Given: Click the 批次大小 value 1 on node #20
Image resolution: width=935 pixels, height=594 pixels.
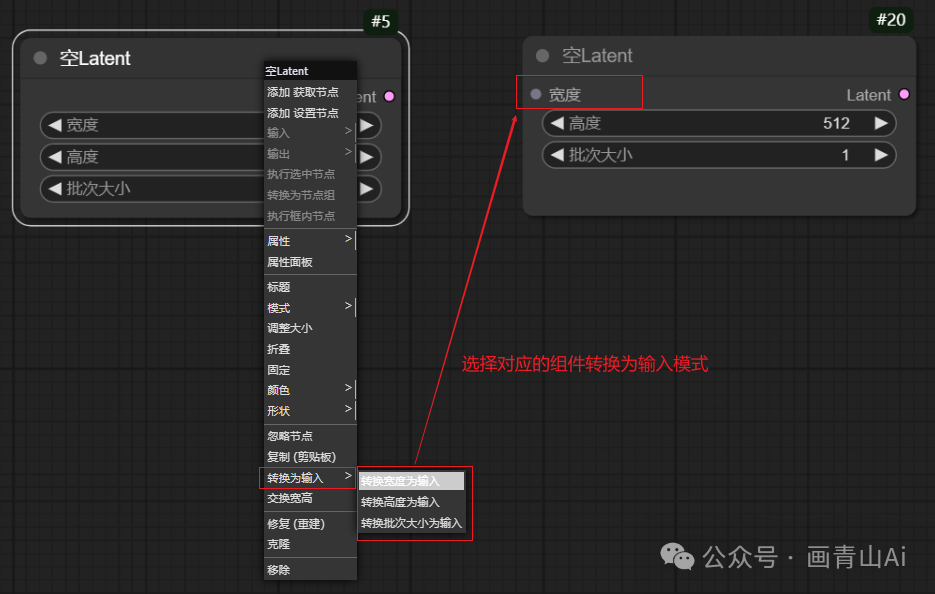Looking at the screenshot, I should tap(845, 156).
